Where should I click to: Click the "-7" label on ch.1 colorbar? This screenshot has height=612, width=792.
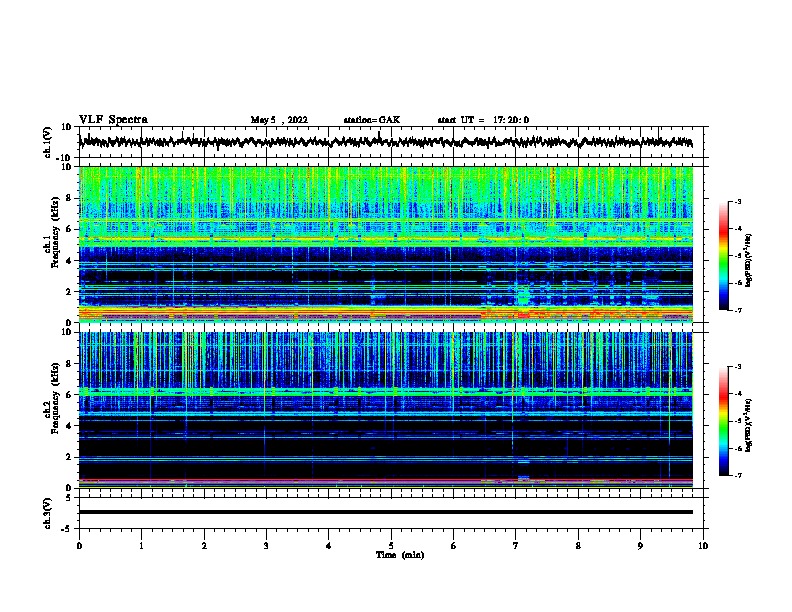coord(737,310)
